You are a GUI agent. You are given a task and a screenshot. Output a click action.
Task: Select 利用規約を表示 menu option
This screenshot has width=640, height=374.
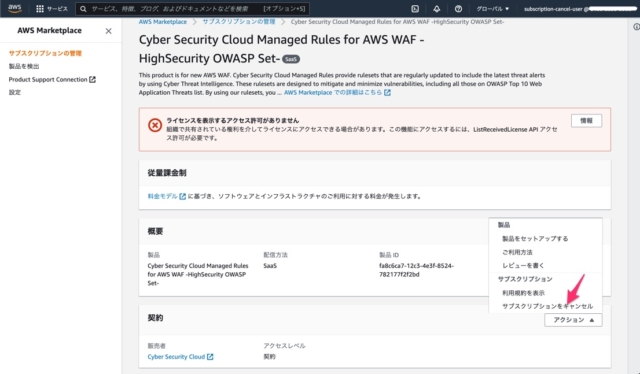click(x=523, y=293)
